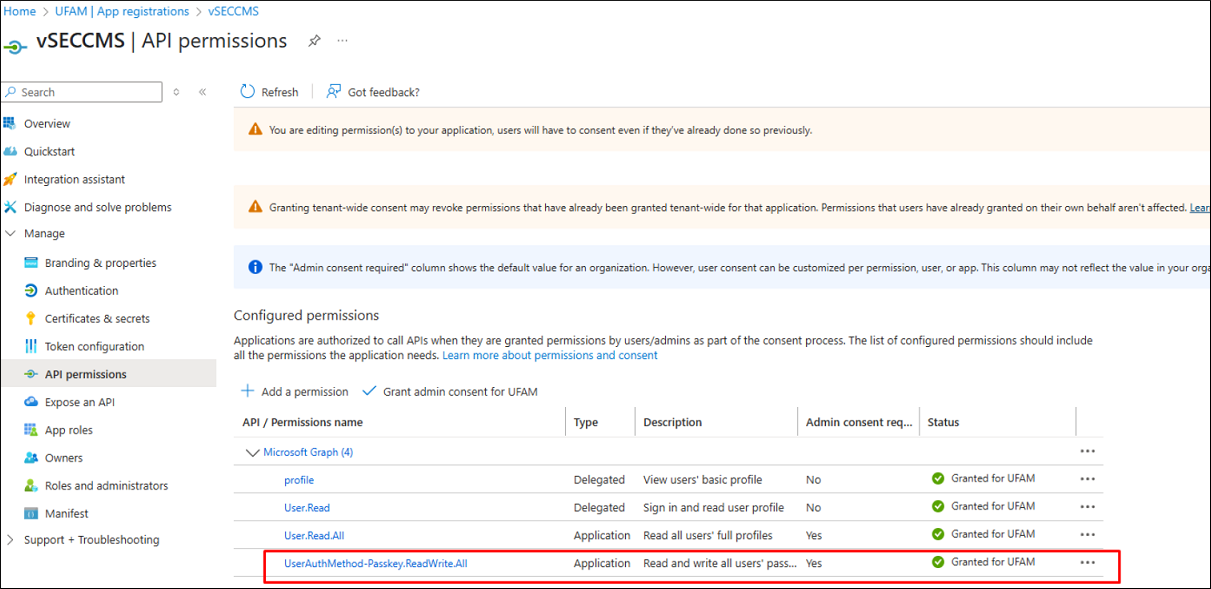
Task: Open the UserAuthMethod-Passkey.ReadWrite.All permission link
Action: [376, 564]
